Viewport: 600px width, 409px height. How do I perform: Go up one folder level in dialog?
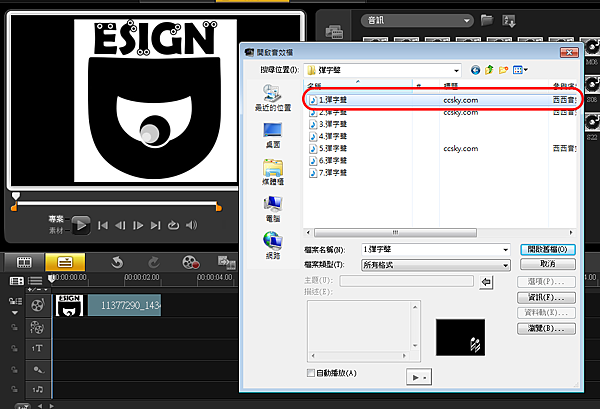pos(489,70)
